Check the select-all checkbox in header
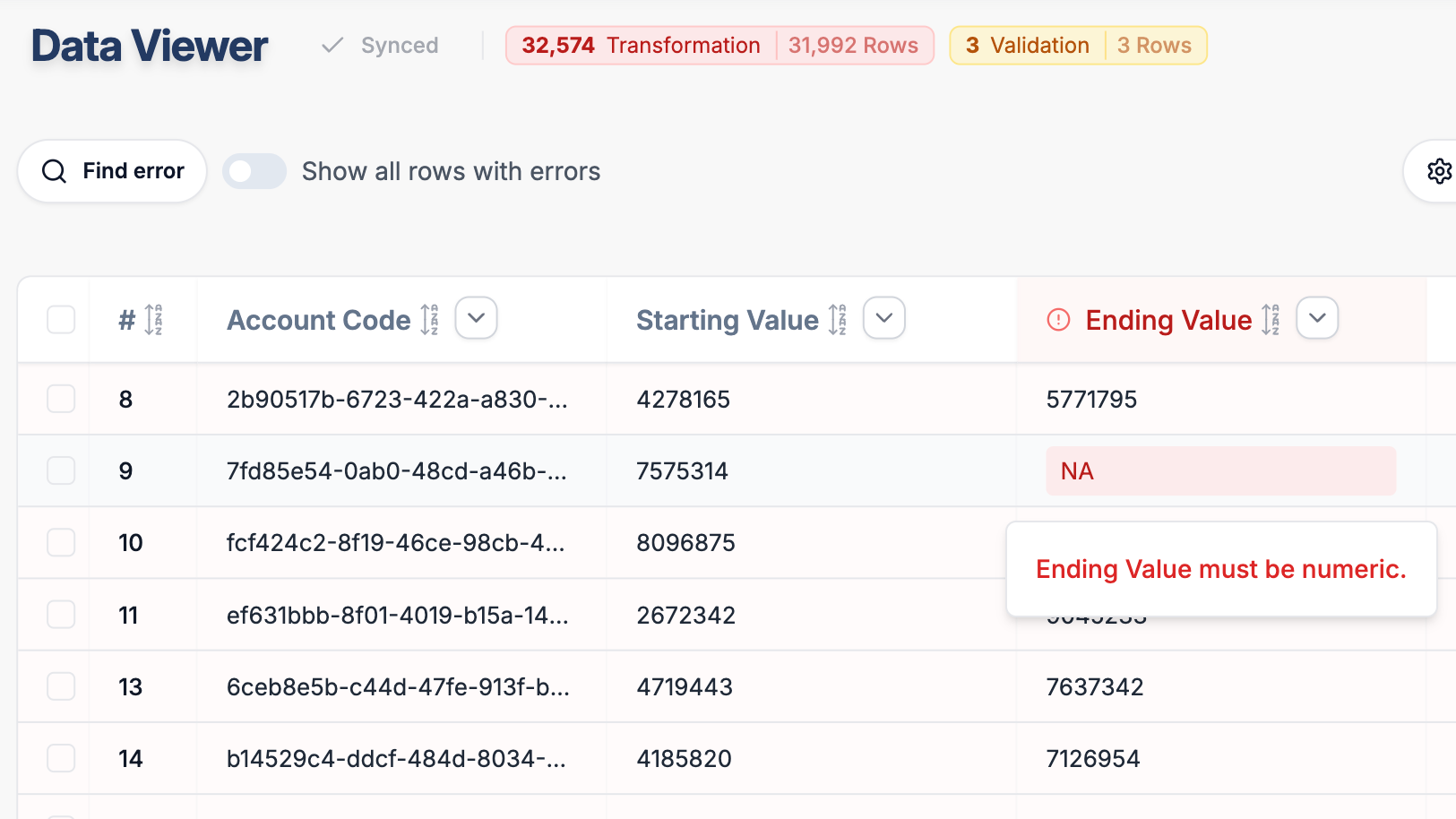This screenshot has height=819, width=1456. coord(60,319)
